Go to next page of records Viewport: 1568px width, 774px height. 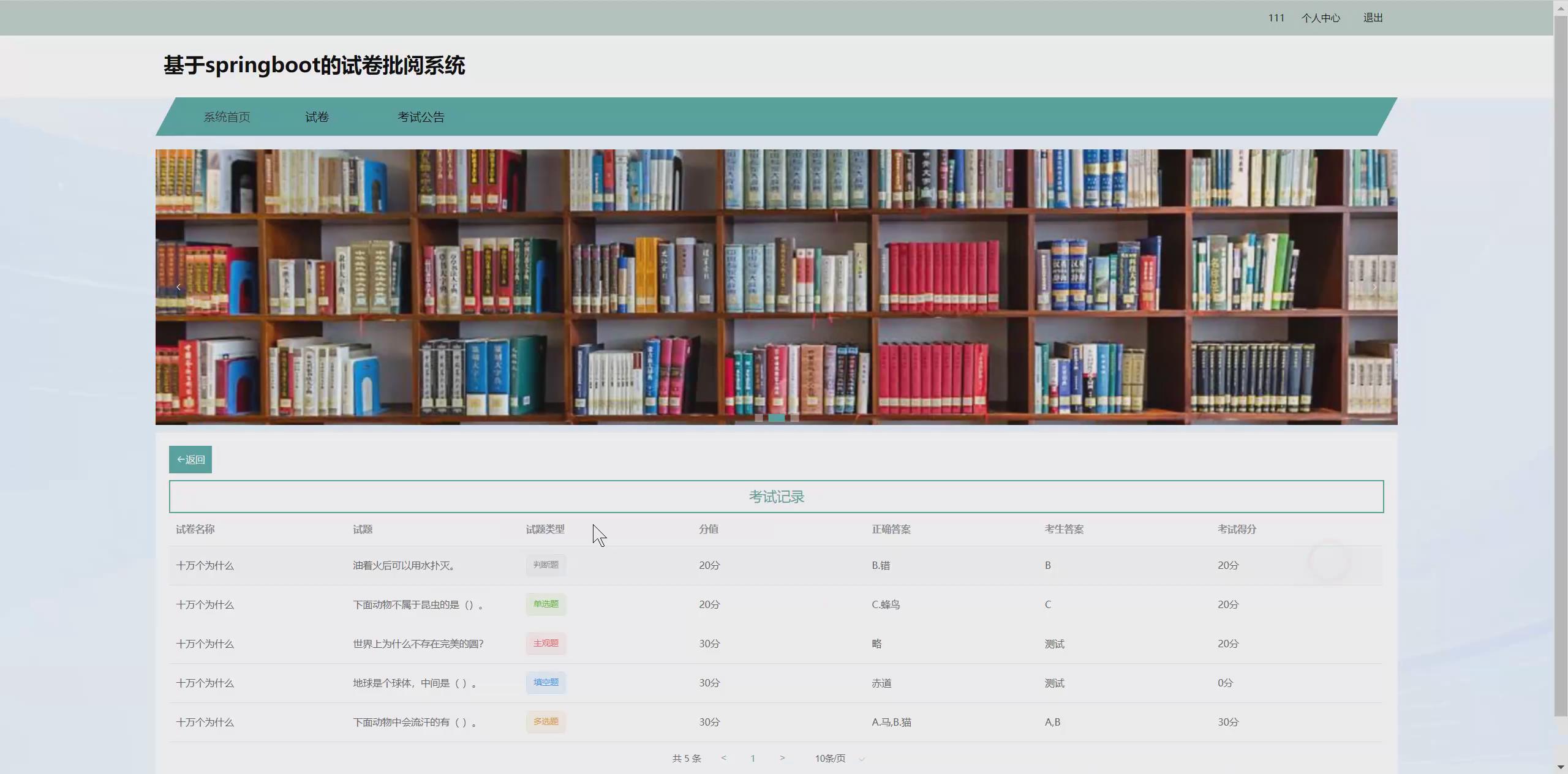[782, 758]
